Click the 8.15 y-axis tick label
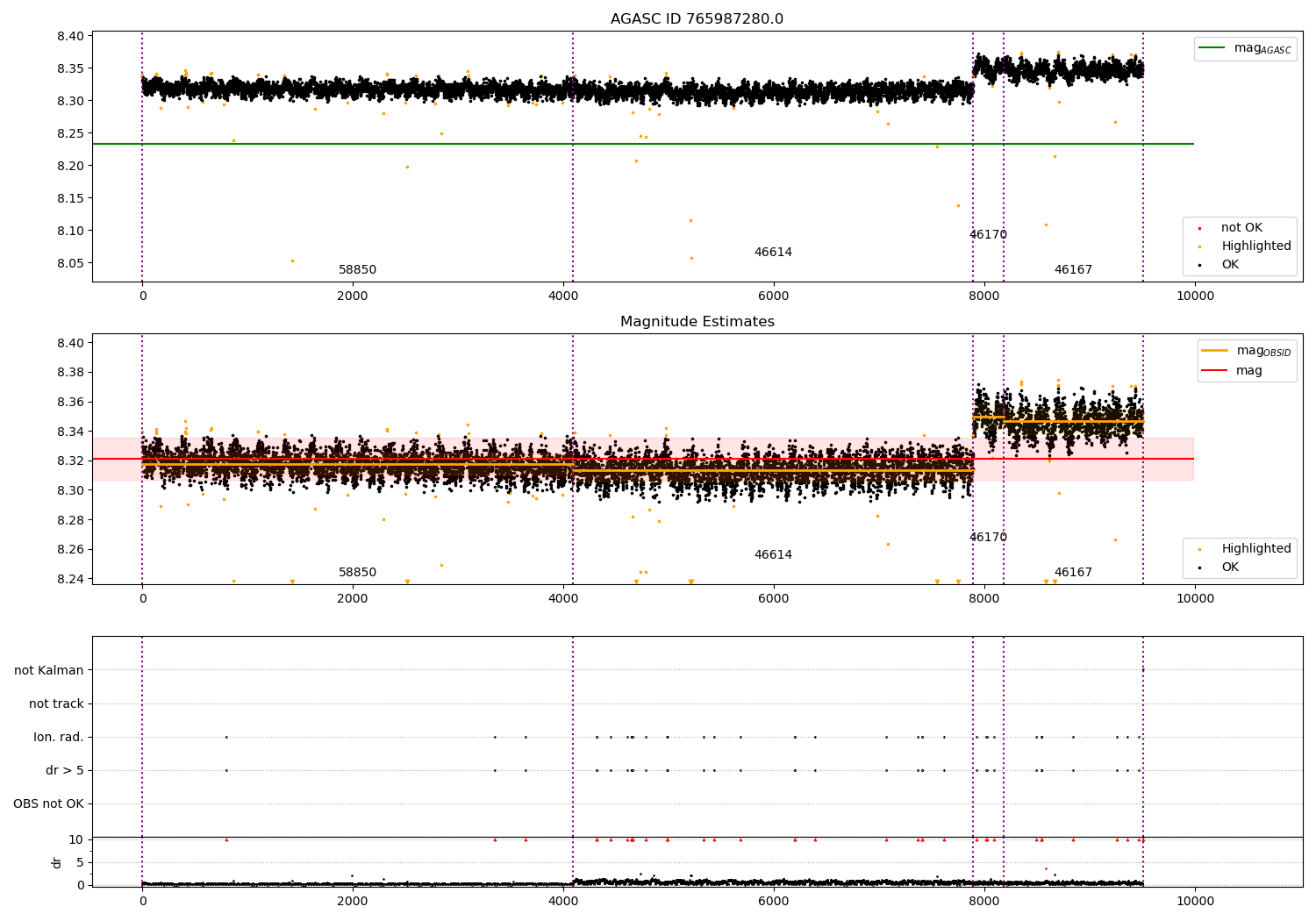Screen dimensions: 1316x921 70,198
